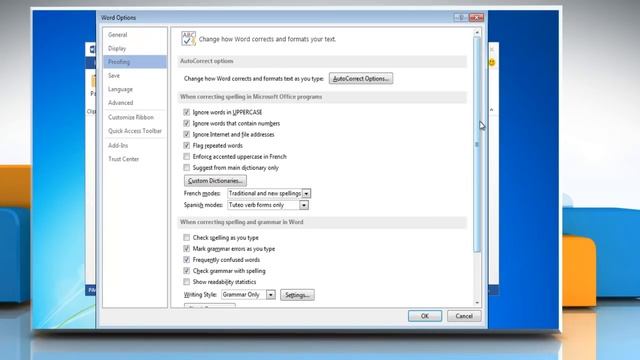Open the Customize Ribbon category
640x360 pixels.
[131, 118]
